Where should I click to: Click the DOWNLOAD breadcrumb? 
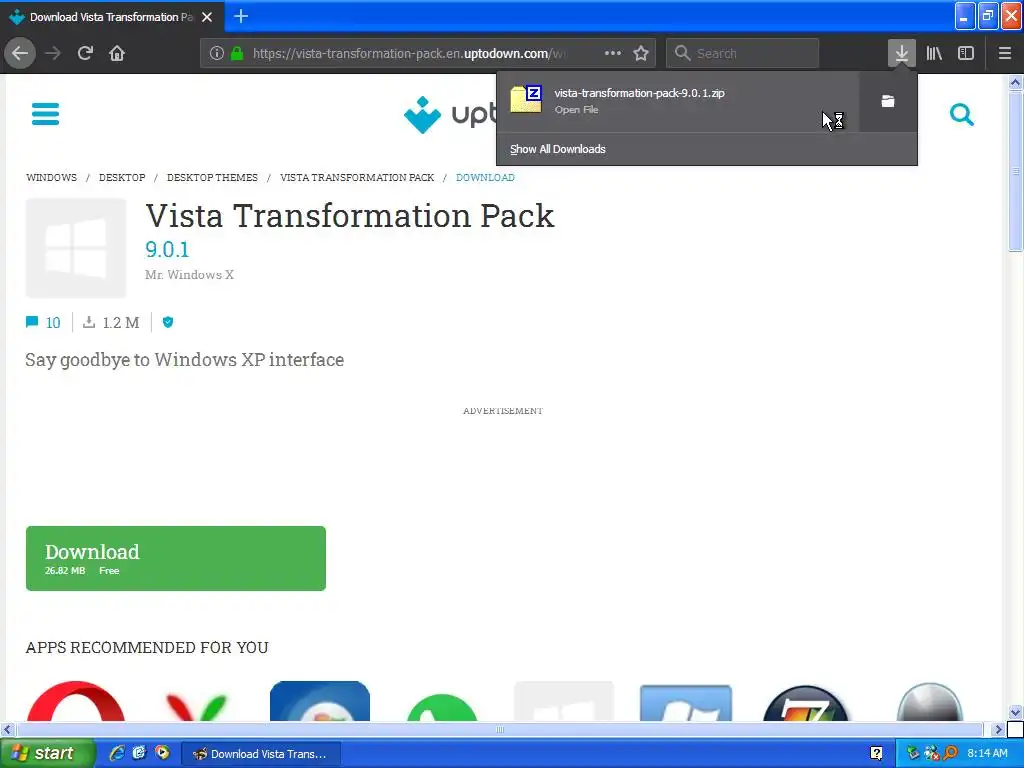pos(485,178)
